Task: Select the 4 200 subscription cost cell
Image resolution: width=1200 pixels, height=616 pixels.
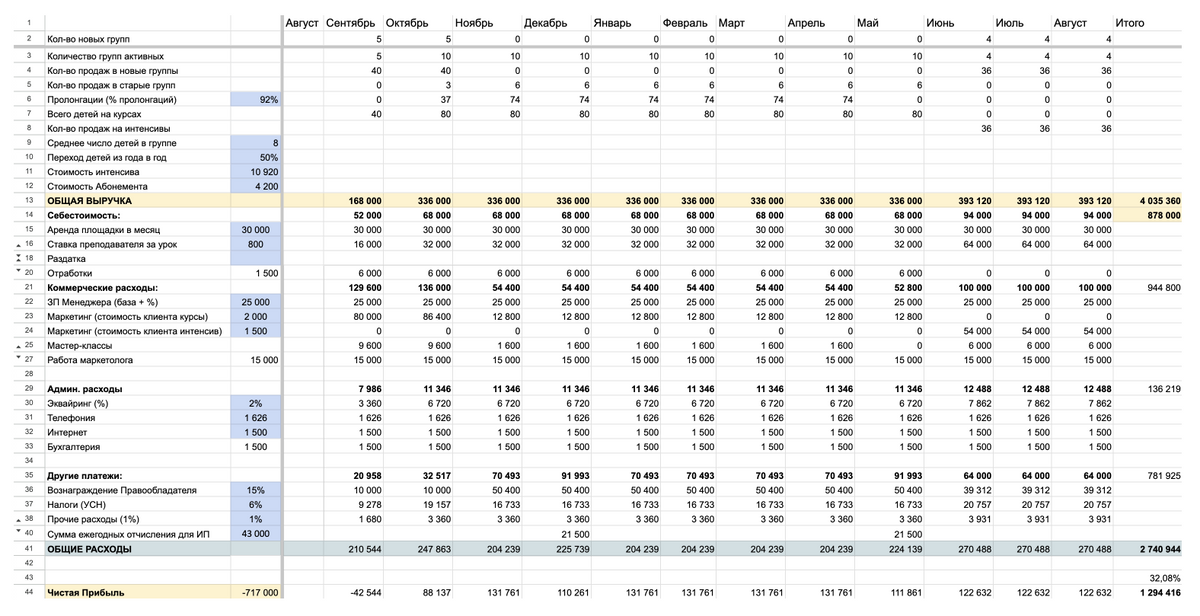Action: coord(255,187)
